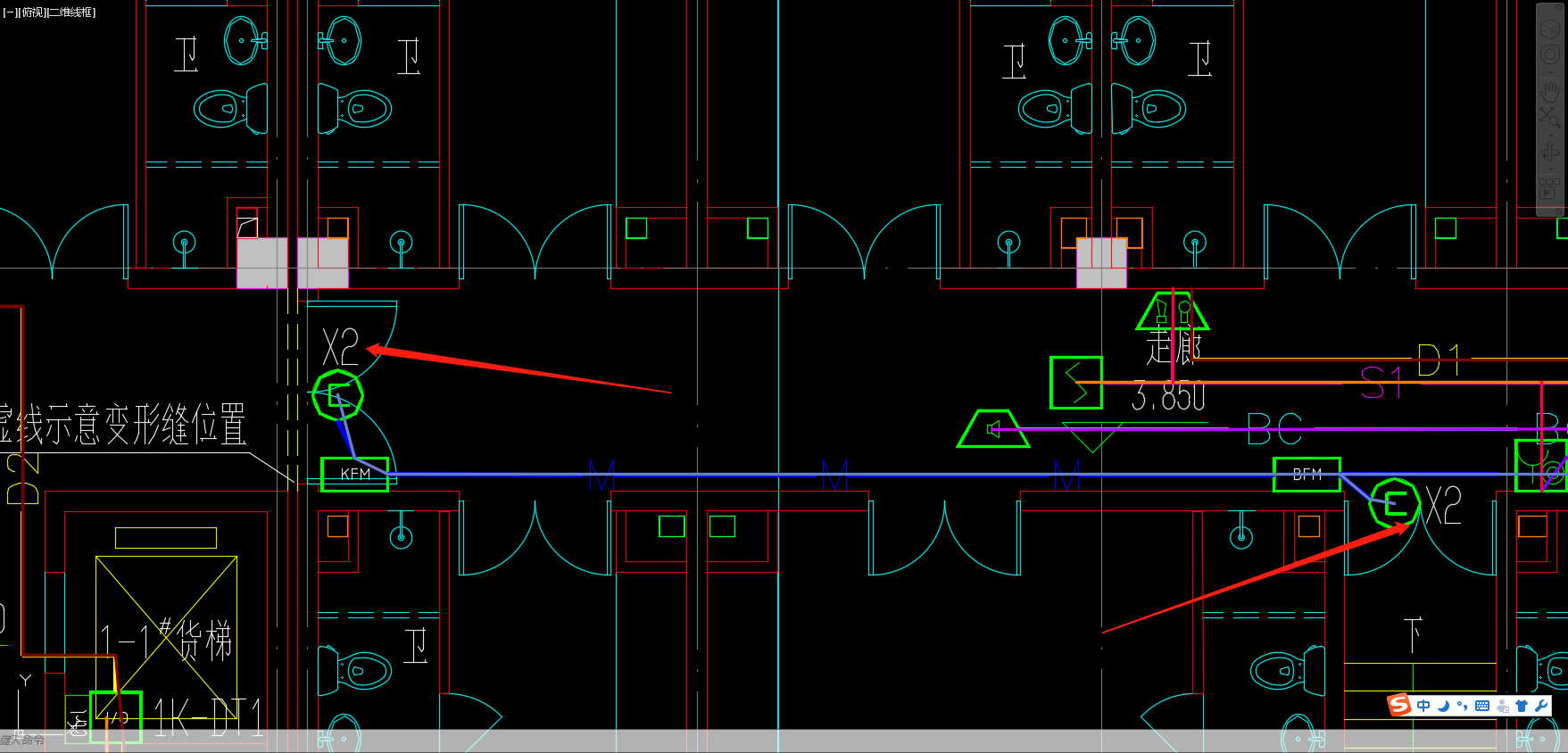1568x753 pixels.
Task: Select the 1-1#货梯 freight elevator text
Action: coord(166,641)
